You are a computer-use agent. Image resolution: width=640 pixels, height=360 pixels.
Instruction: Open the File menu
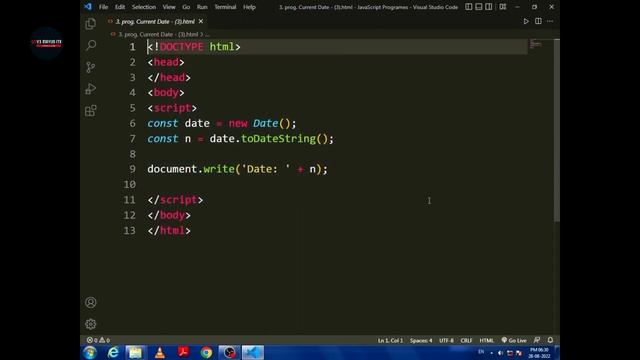point(103,7)
